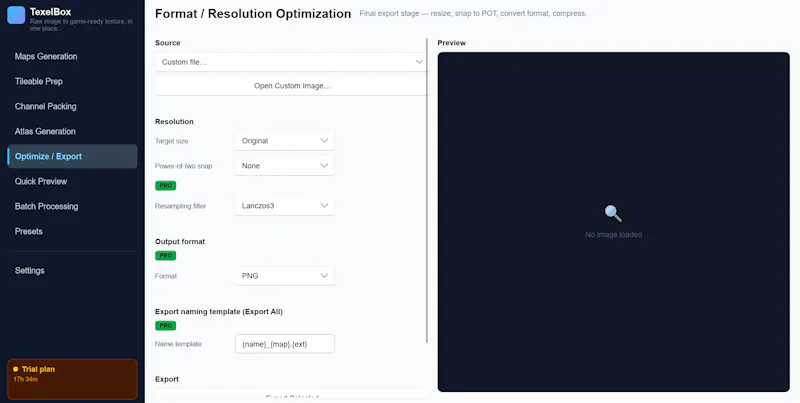The height and width of the screenshot is (403, 800).
Task: Go to Tileable Prep
Action: point(72,82)
